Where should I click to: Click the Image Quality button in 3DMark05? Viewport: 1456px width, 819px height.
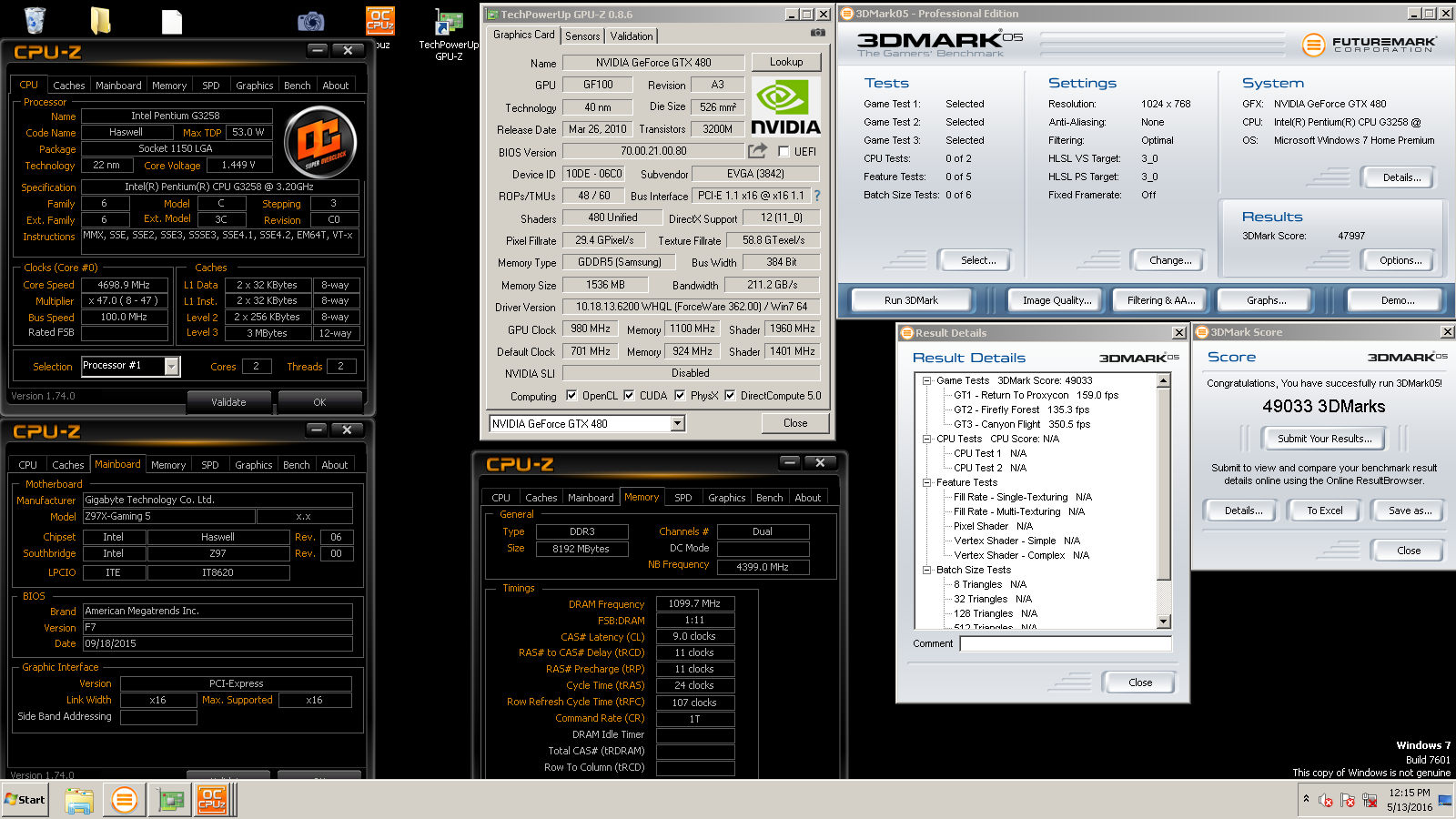(x=1057, y=300)
